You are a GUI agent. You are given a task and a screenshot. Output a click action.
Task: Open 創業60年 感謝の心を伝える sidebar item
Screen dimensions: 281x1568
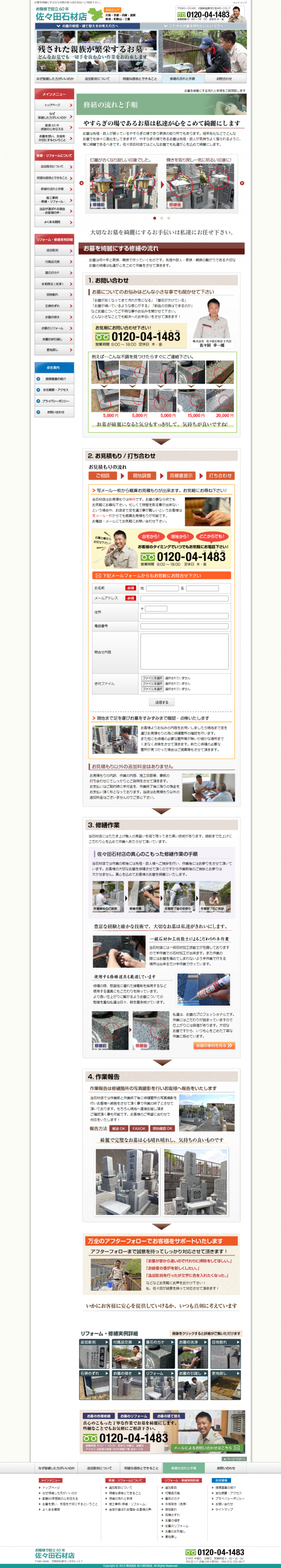click(54, 127)
